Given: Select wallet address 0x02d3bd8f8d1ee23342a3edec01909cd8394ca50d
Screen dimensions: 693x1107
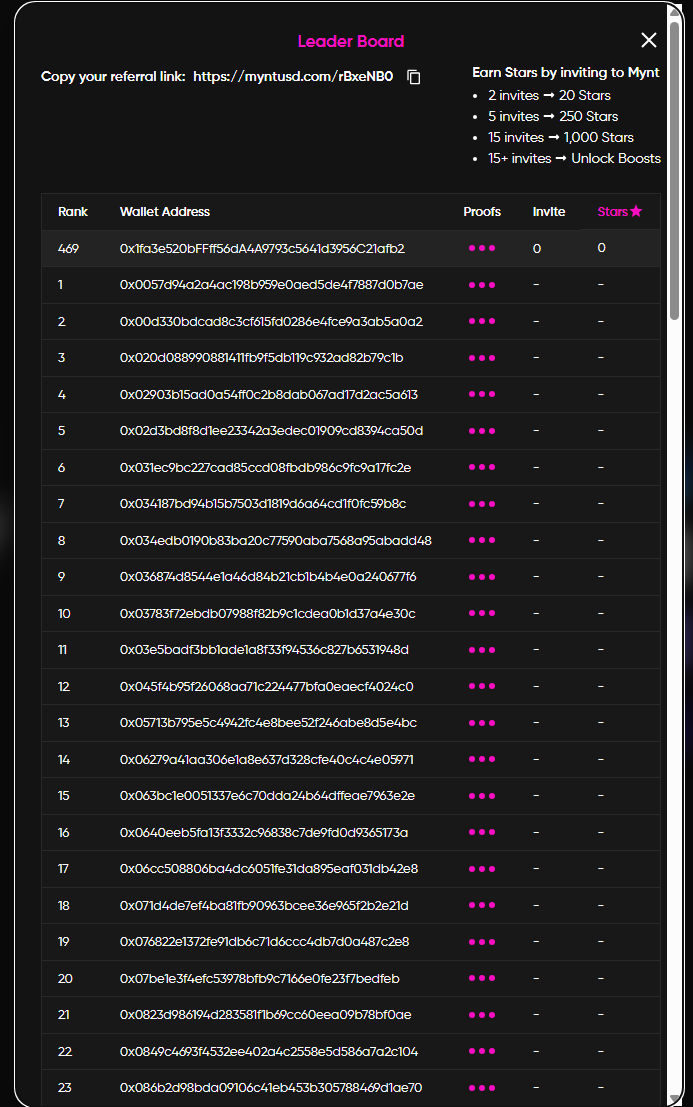Looking at the screenshot, I should pos(271,431).
